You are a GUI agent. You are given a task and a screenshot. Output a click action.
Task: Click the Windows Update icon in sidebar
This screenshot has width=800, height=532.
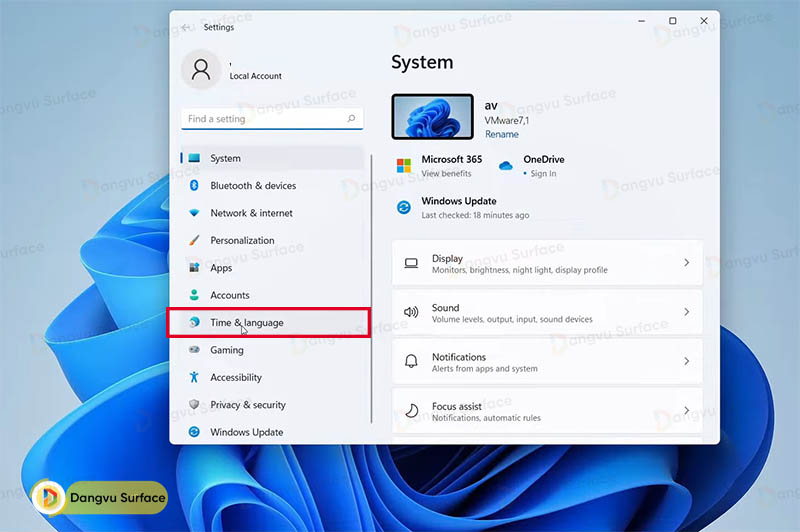194,432
